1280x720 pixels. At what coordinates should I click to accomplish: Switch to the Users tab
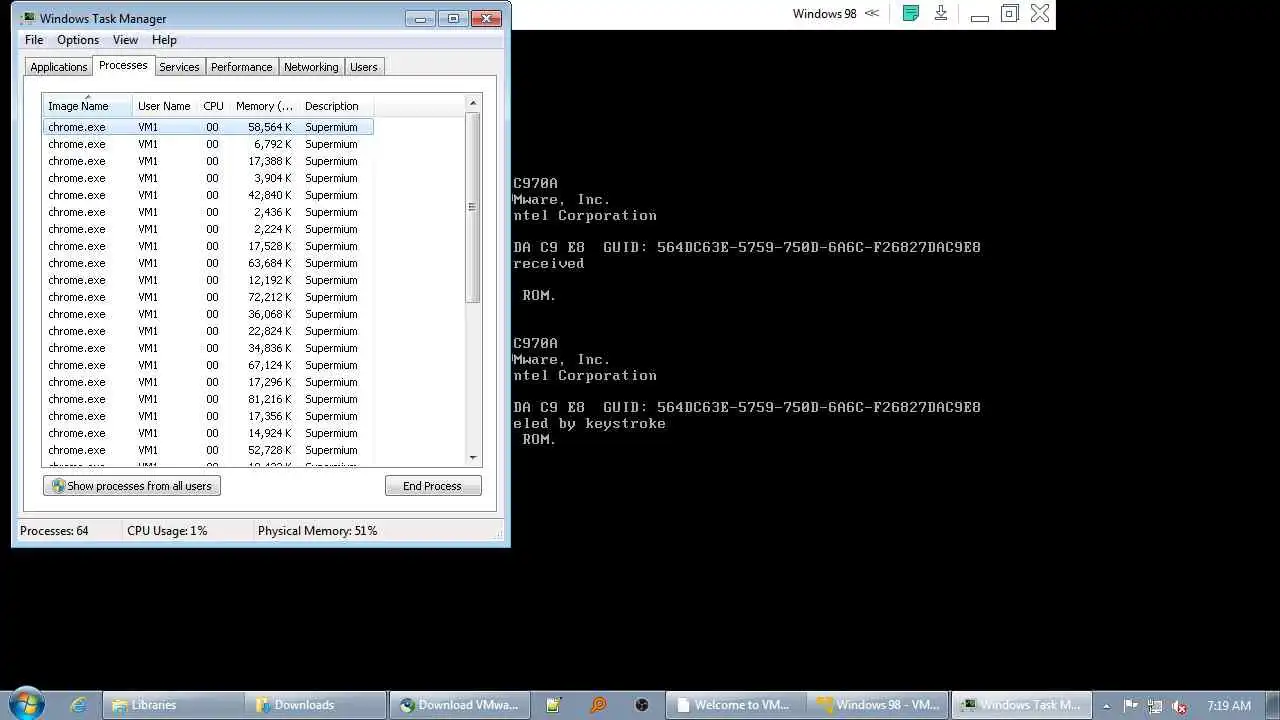tap(364, 67)
